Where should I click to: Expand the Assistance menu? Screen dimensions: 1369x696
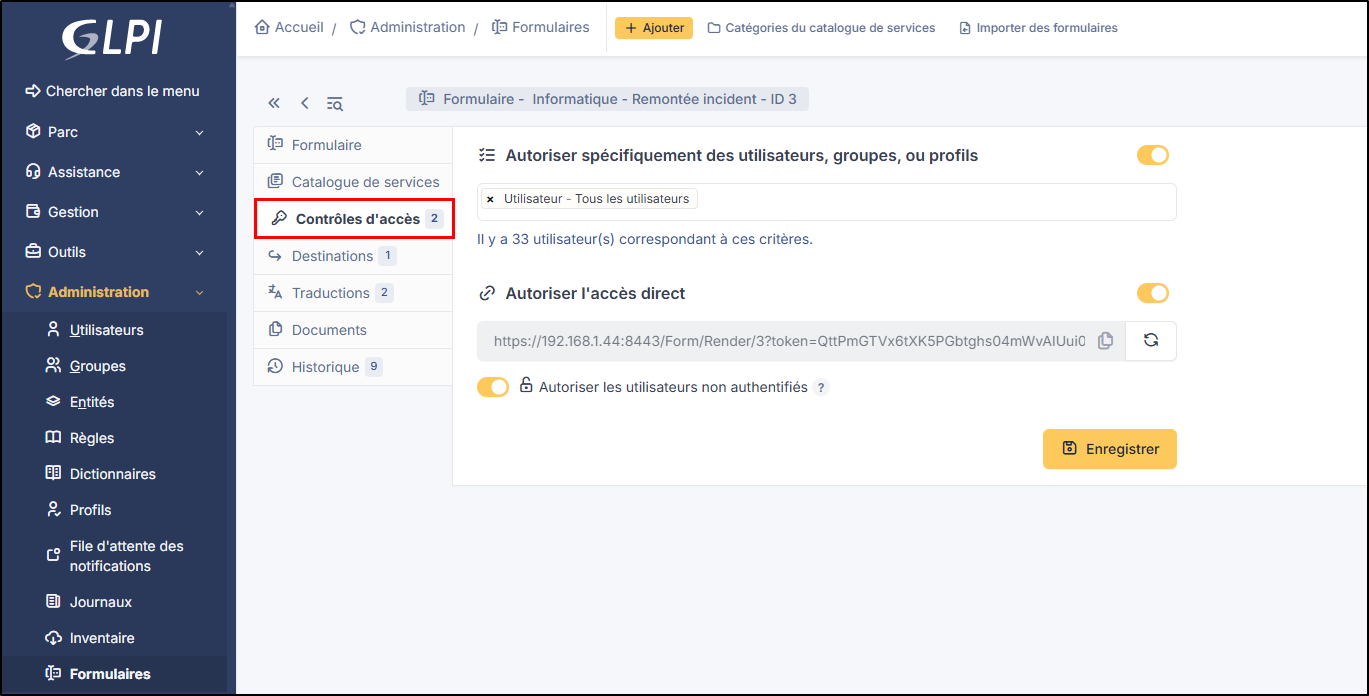tap(116, 172)
